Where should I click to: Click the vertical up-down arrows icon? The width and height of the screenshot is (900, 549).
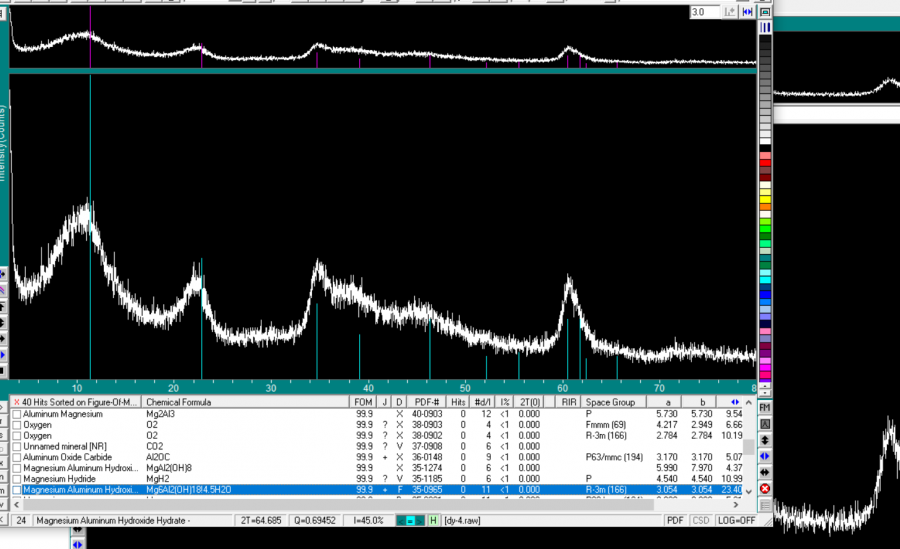(x=765, y=439)
